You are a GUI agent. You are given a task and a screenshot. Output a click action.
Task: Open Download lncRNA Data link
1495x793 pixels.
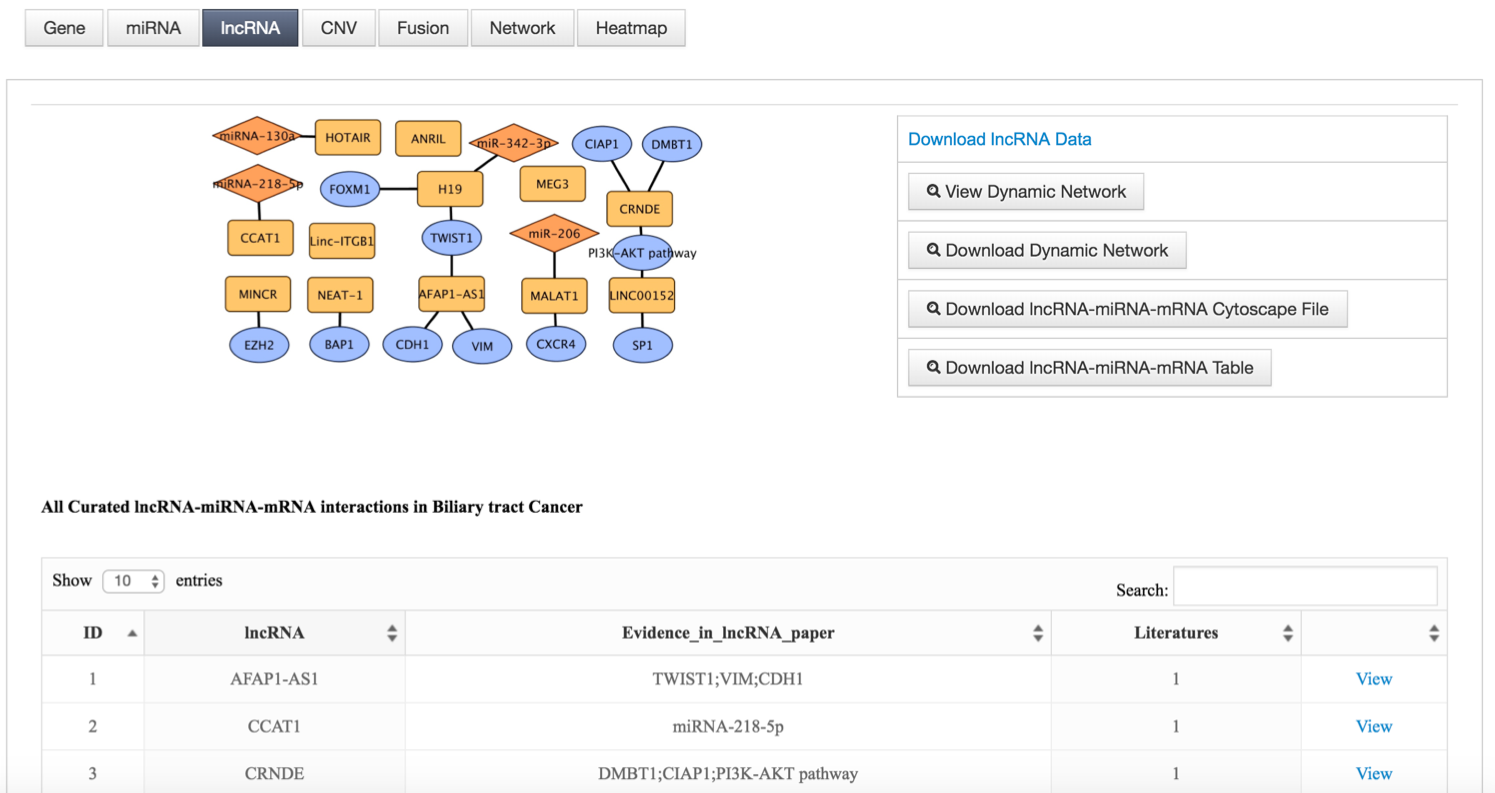point(999,139)
